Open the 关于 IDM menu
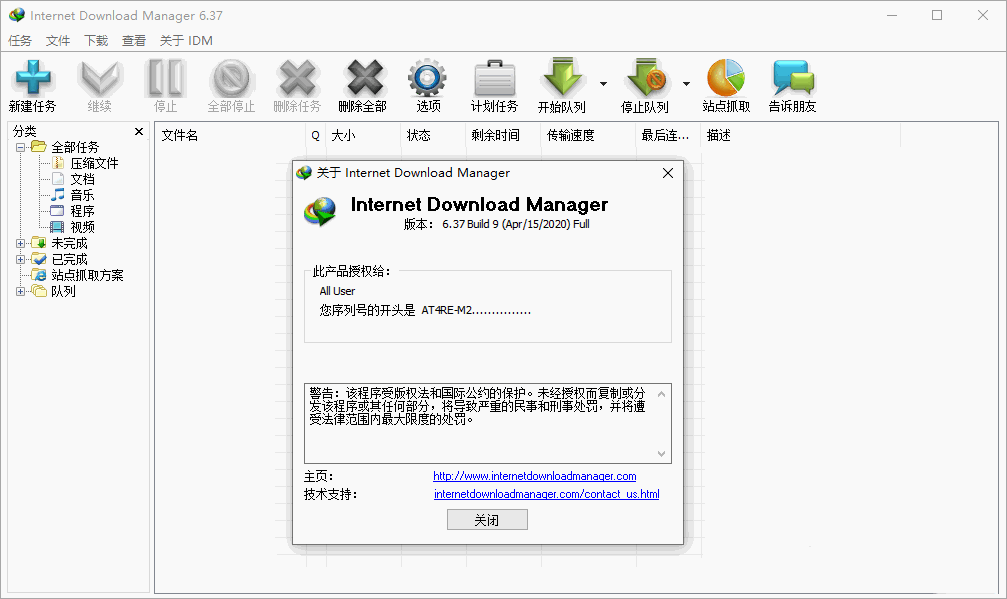 coord(186,41)
